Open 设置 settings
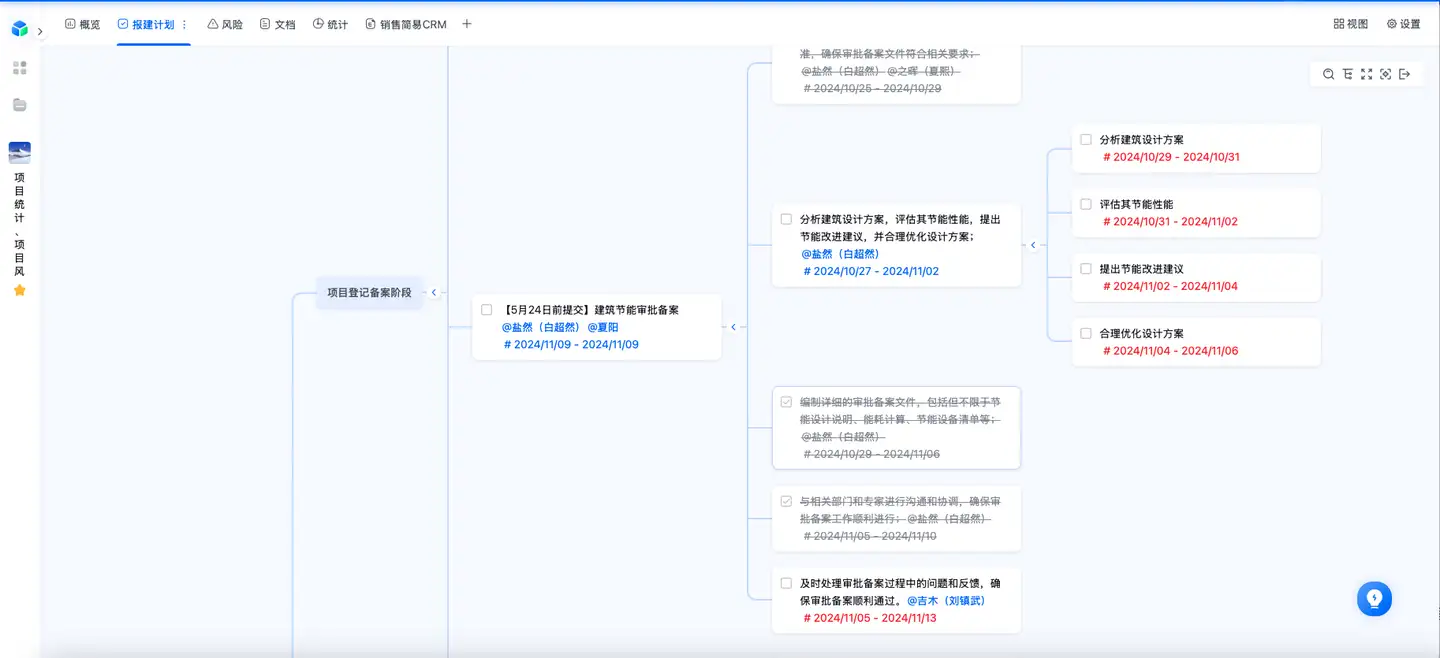This screenshot has height=658, width=1440. [x=1403, y=24]
